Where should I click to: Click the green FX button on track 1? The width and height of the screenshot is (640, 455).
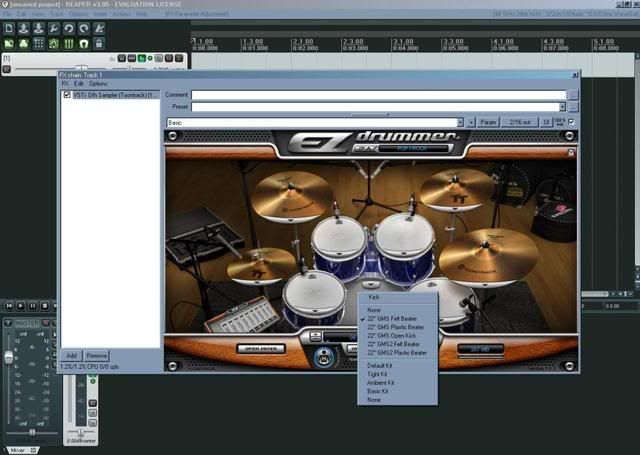tap(142, 58)
